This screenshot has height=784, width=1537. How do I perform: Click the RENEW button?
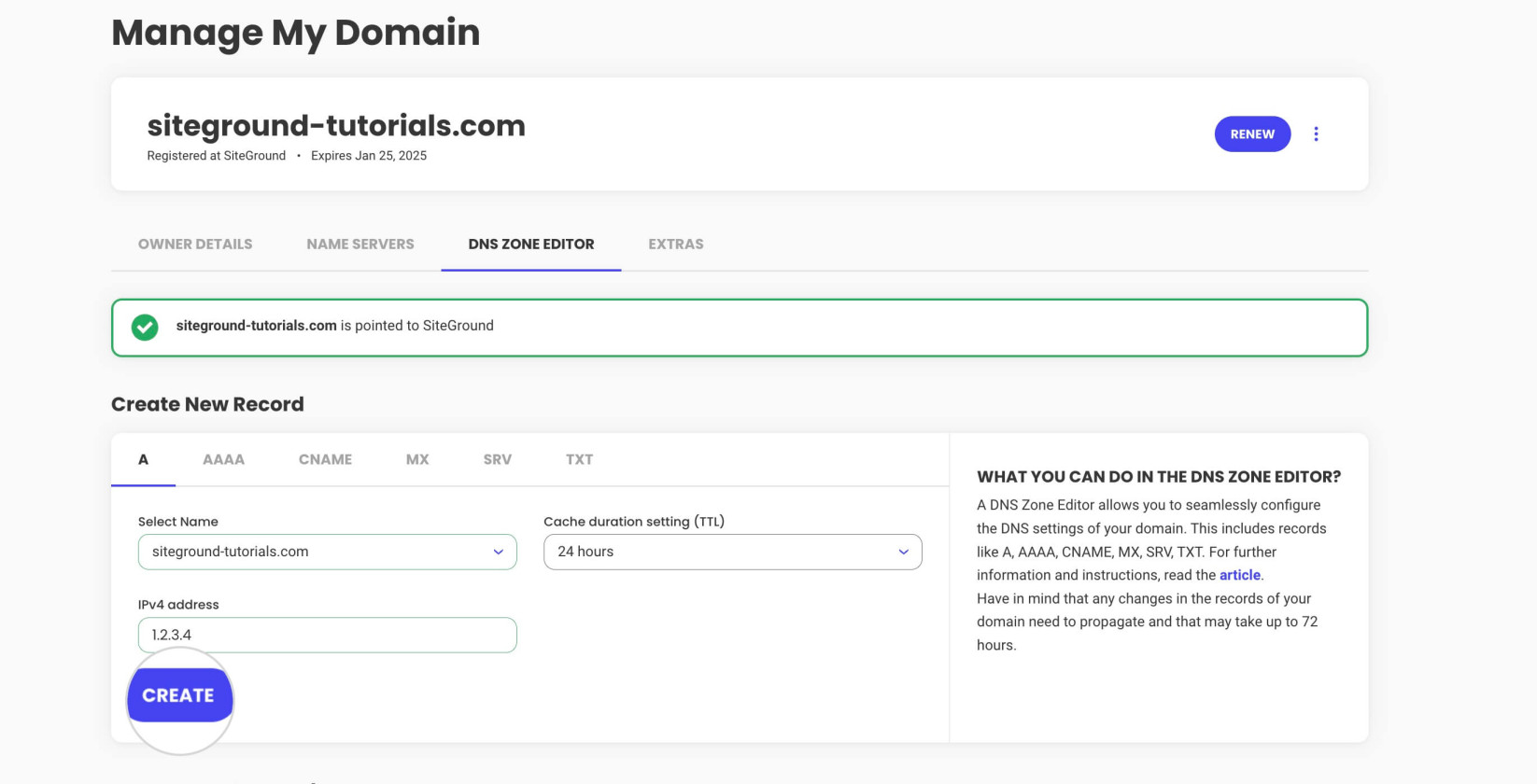(1251, 133)
